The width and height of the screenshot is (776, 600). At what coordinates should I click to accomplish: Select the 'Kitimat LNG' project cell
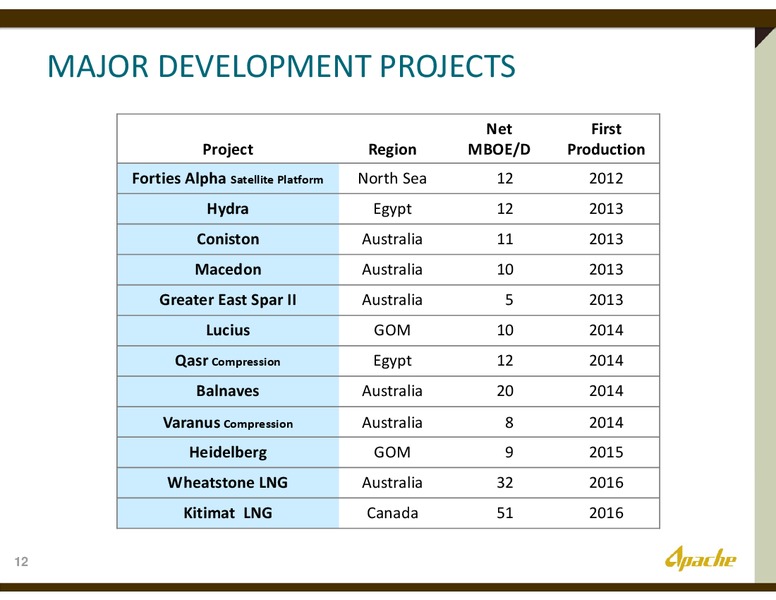pyautogui.click(x=228, y=513)
